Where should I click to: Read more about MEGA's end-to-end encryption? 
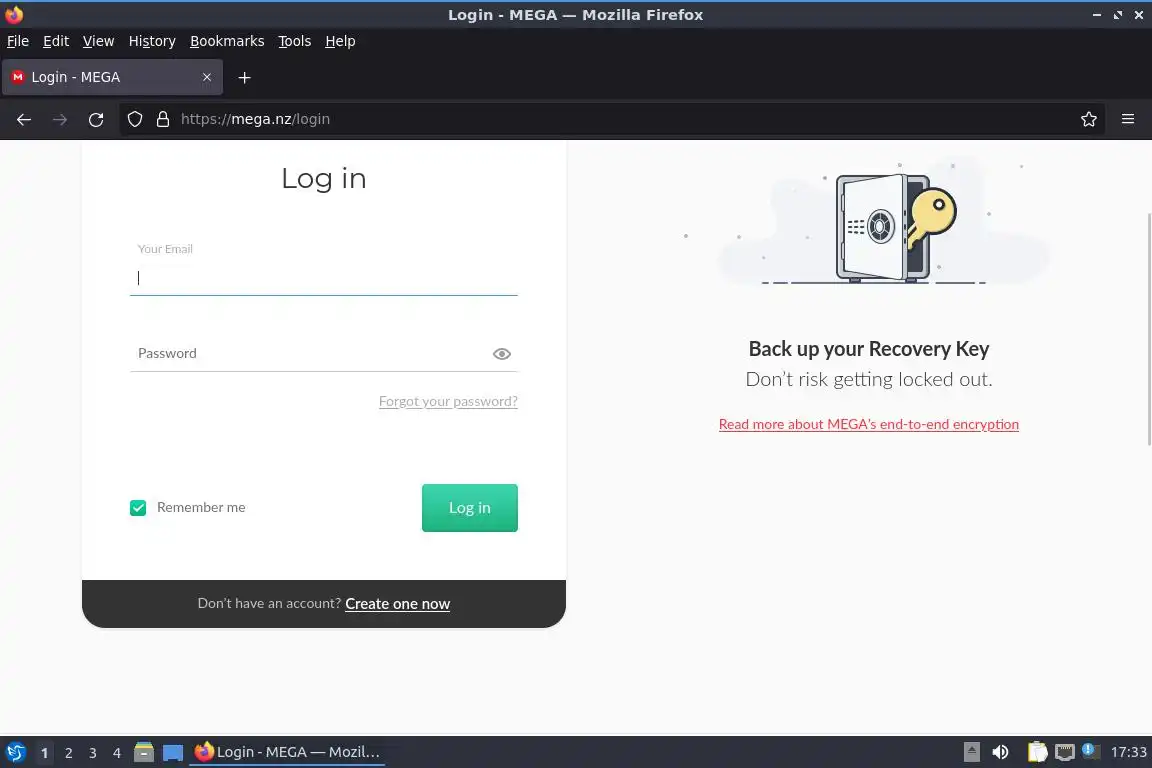[868, 424]
